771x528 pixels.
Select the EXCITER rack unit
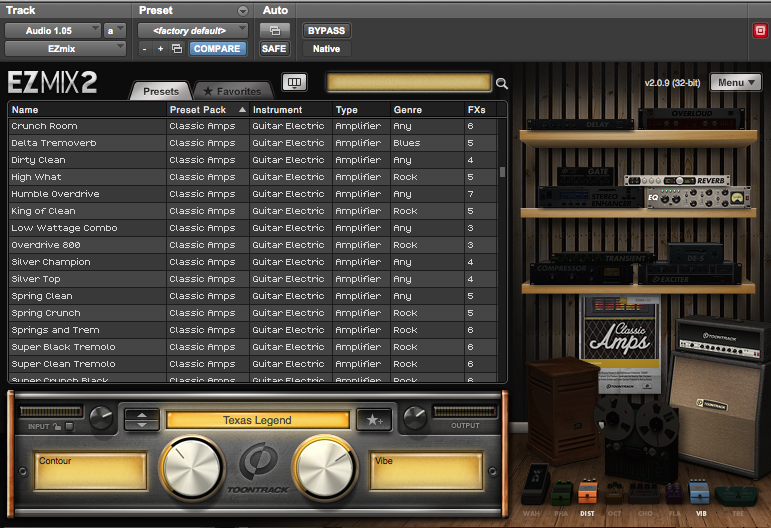point(690,274)
